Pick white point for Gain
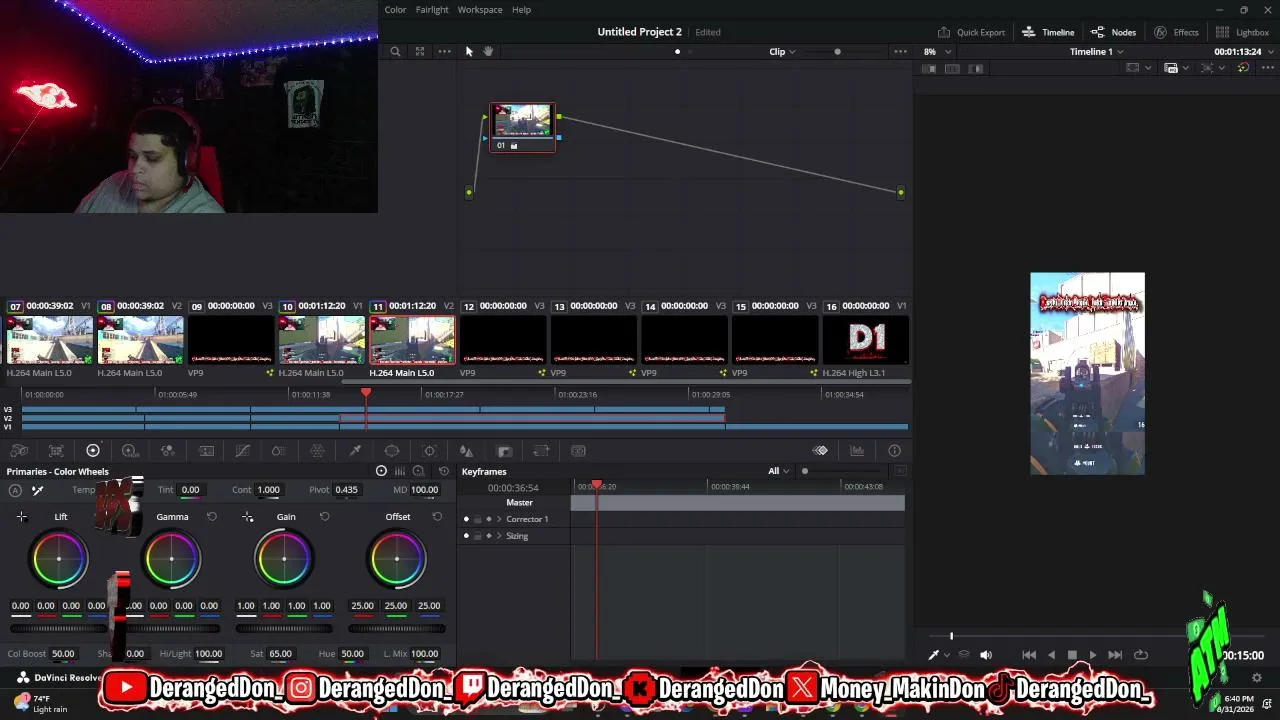Image resolution: width=1280 pixels, height=720 pixels. coord(247,517)
